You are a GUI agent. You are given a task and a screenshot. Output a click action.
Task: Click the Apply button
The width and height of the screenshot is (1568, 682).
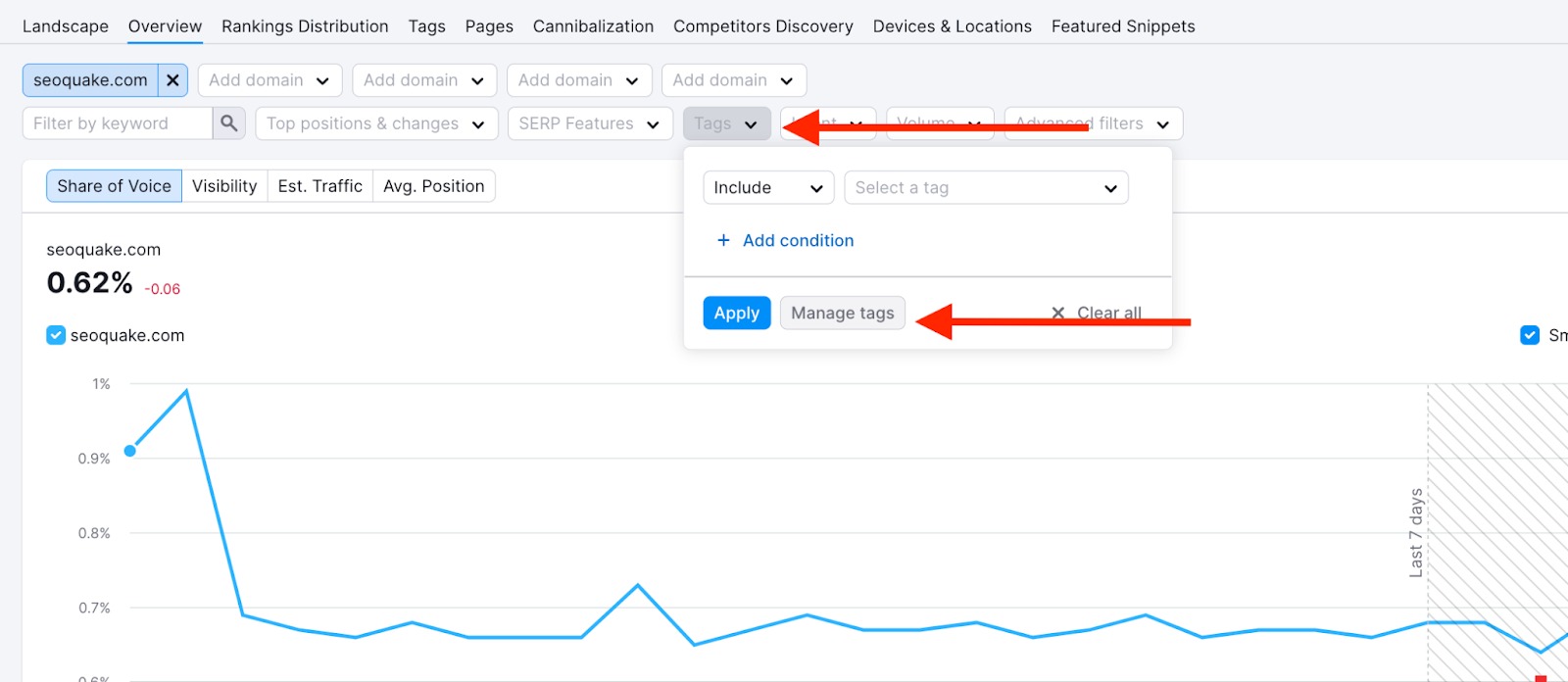click(x=737, y=314)
